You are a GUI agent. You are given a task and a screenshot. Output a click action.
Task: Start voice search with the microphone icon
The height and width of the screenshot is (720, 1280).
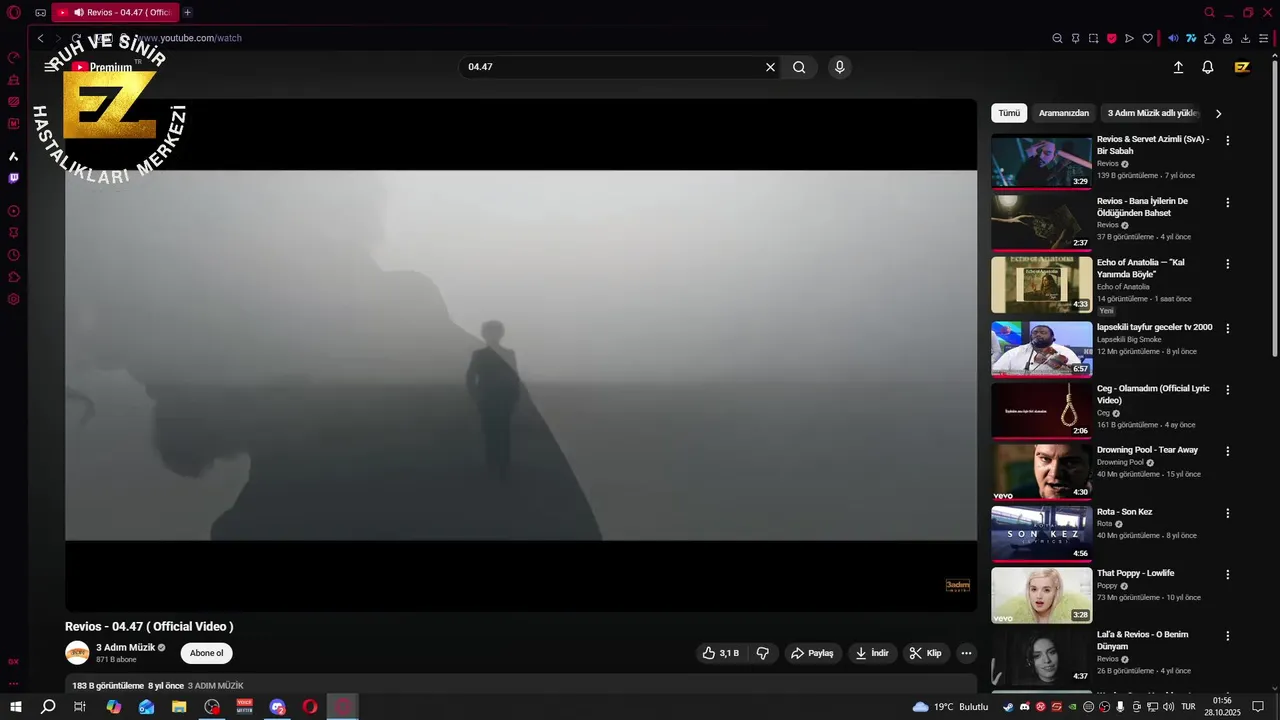coord(839,67)
